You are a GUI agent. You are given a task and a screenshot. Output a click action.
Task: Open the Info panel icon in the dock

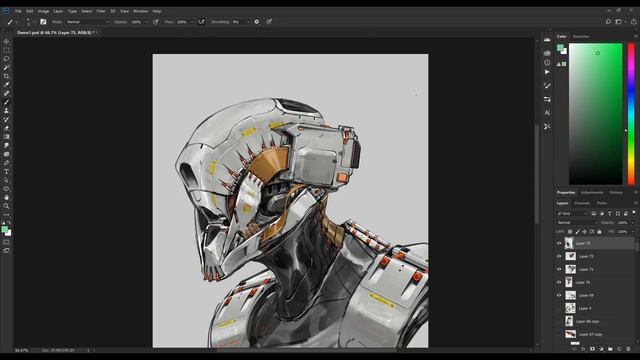tap(547, 62)
